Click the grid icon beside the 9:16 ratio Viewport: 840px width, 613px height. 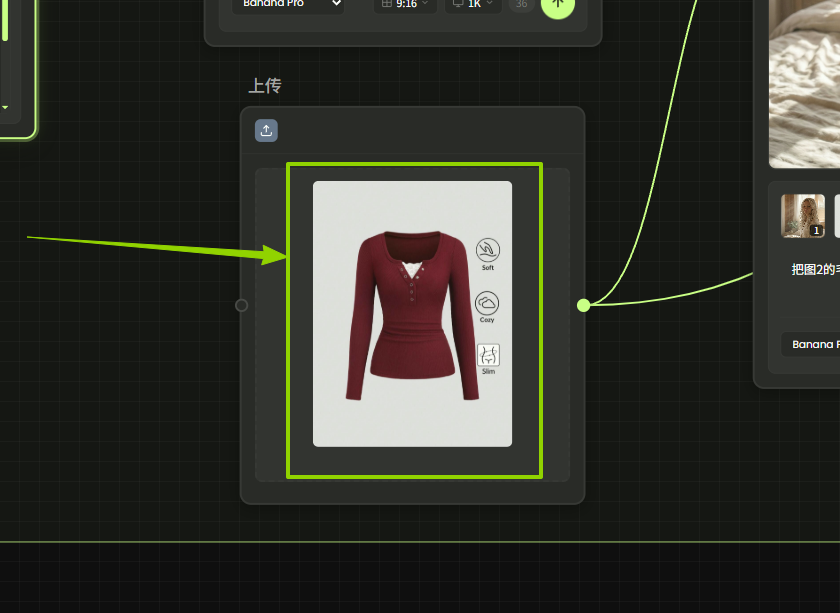[387, 4]
